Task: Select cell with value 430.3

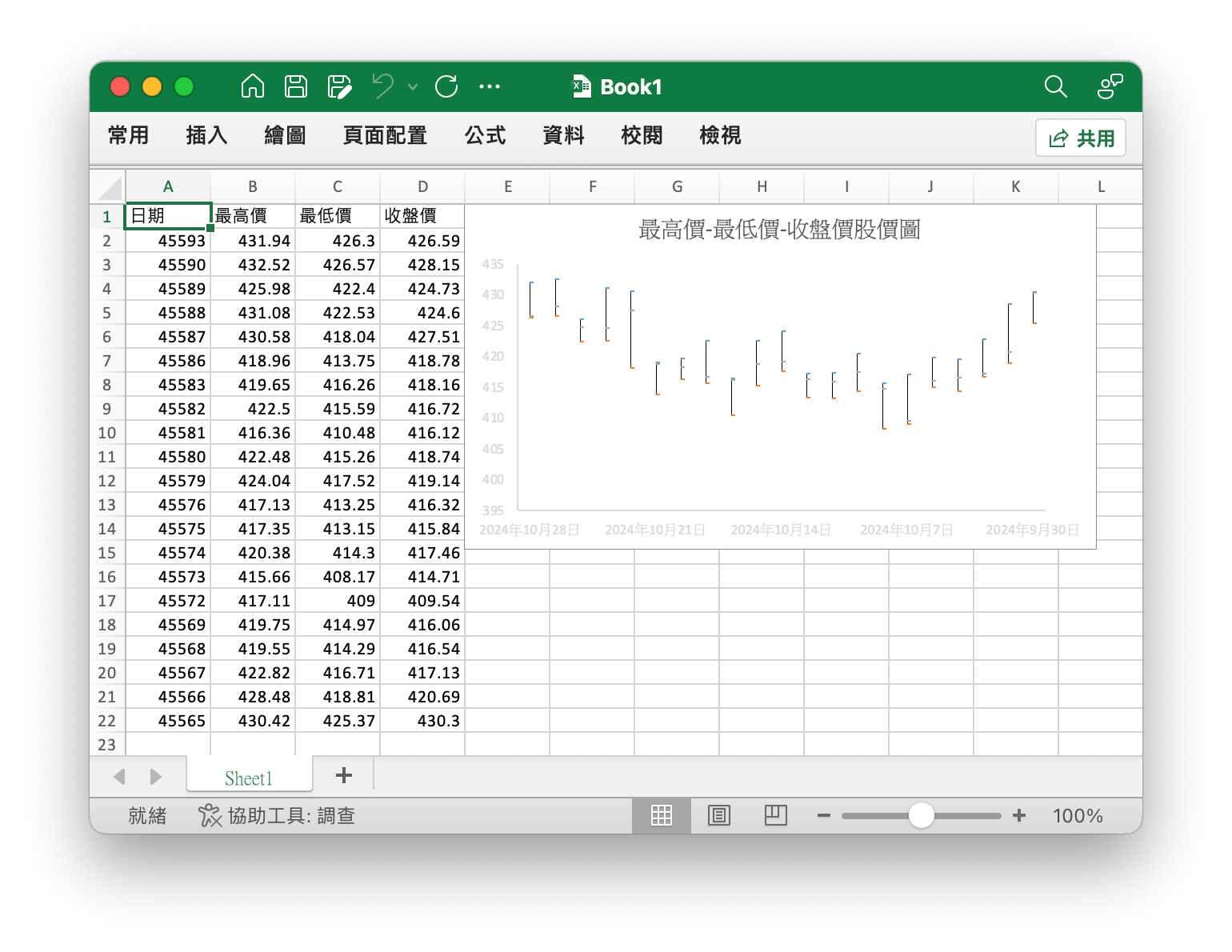Action: click(x=422, y=721)
